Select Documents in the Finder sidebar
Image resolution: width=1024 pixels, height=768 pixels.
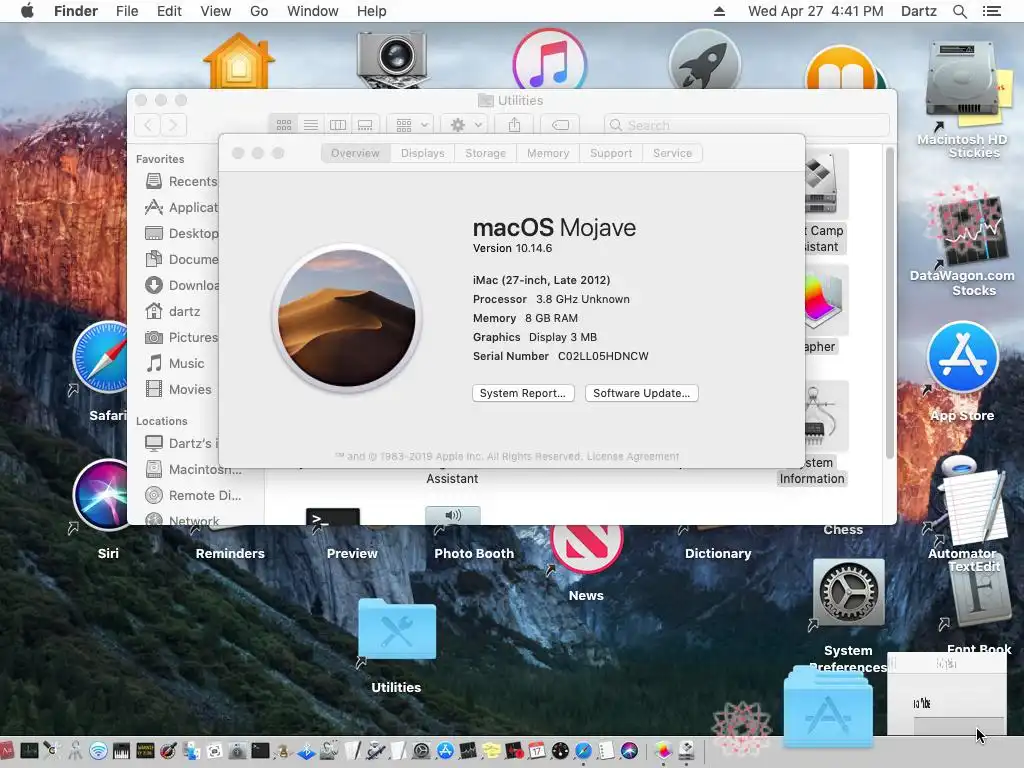(181, 259)
